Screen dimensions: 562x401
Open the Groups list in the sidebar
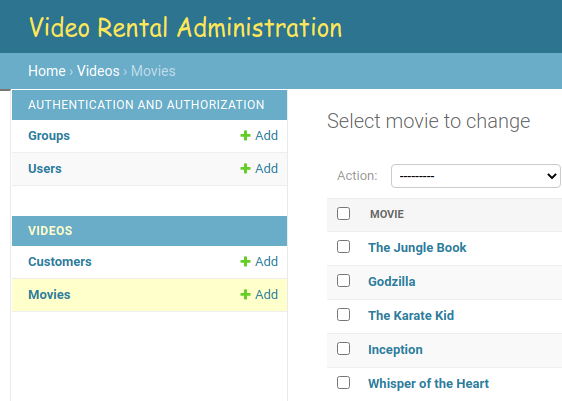point(49,136)
